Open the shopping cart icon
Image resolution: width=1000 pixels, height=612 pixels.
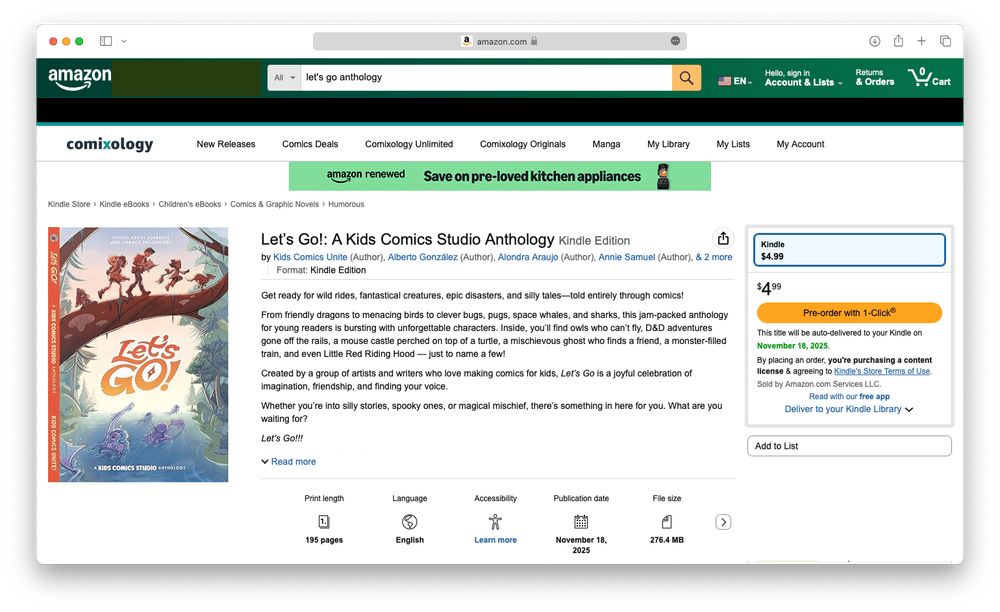tap(929, 78)
